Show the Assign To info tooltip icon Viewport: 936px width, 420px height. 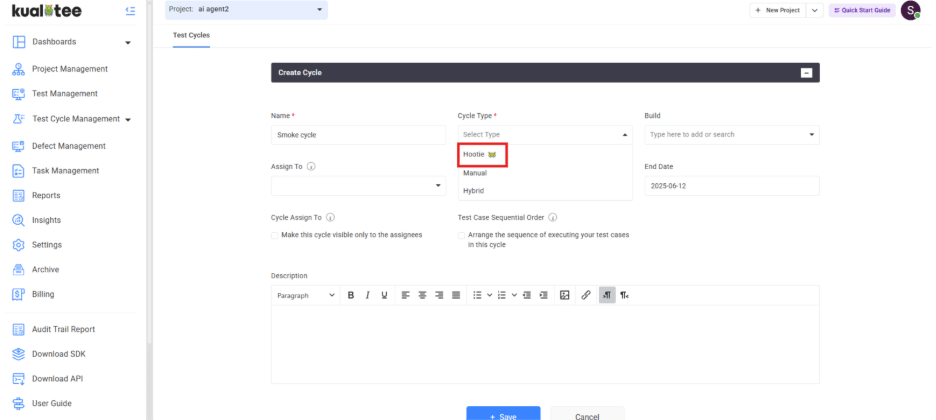[x=311, y=167]
